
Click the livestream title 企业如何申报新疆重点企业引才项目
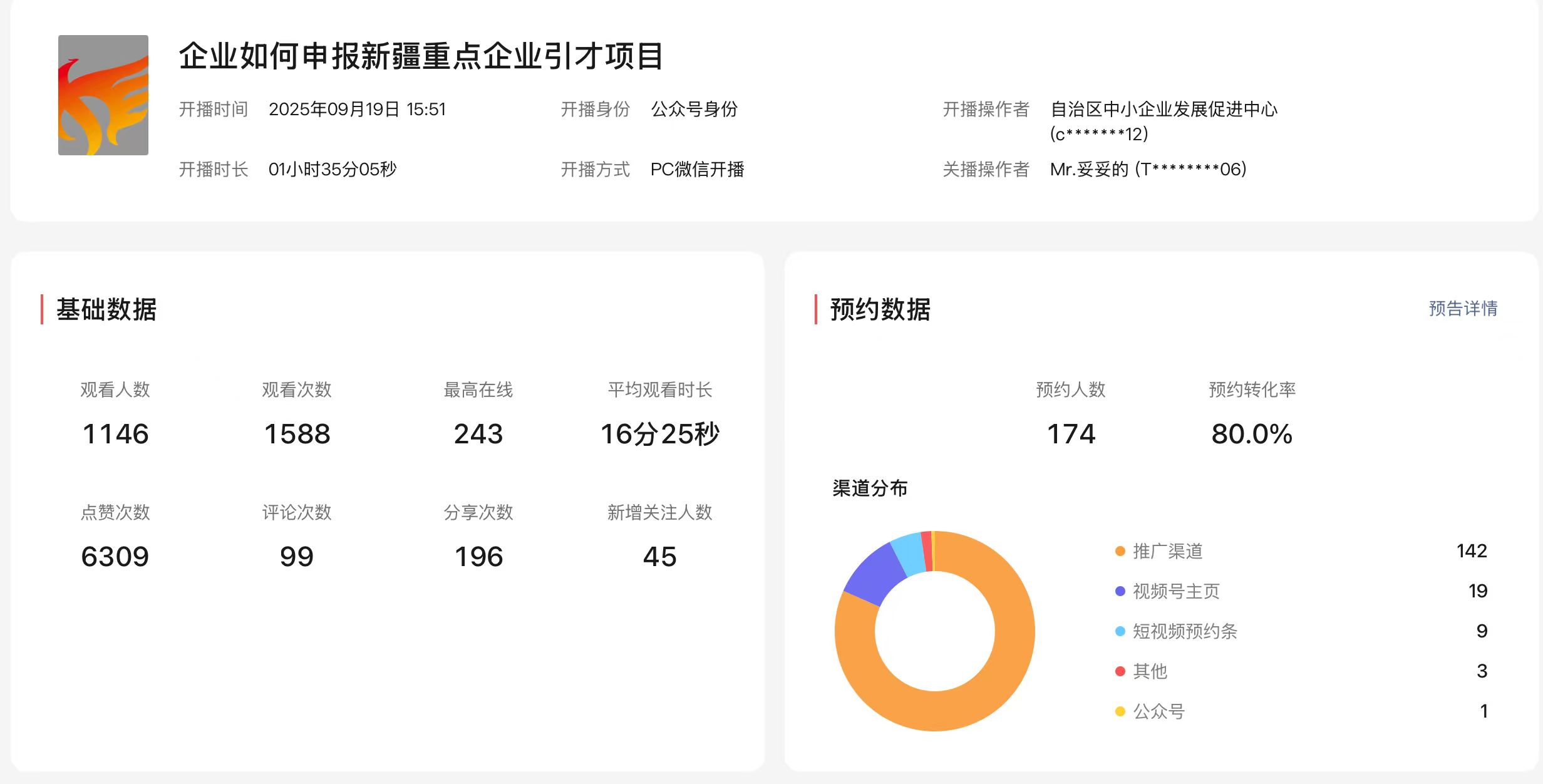click(421, 56)
